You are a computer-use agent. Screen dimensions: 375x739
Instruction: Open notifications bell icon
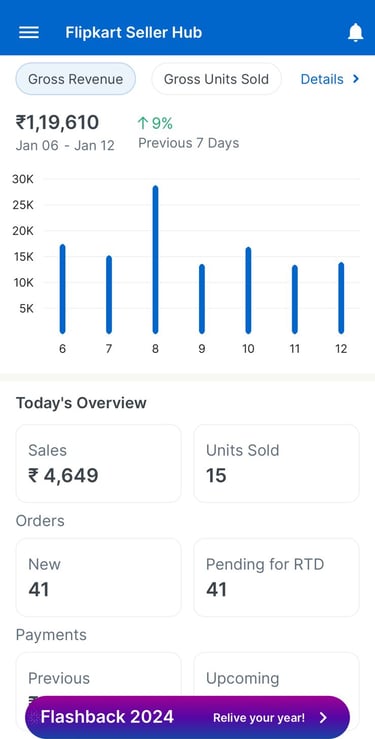[x=356, y=33]
